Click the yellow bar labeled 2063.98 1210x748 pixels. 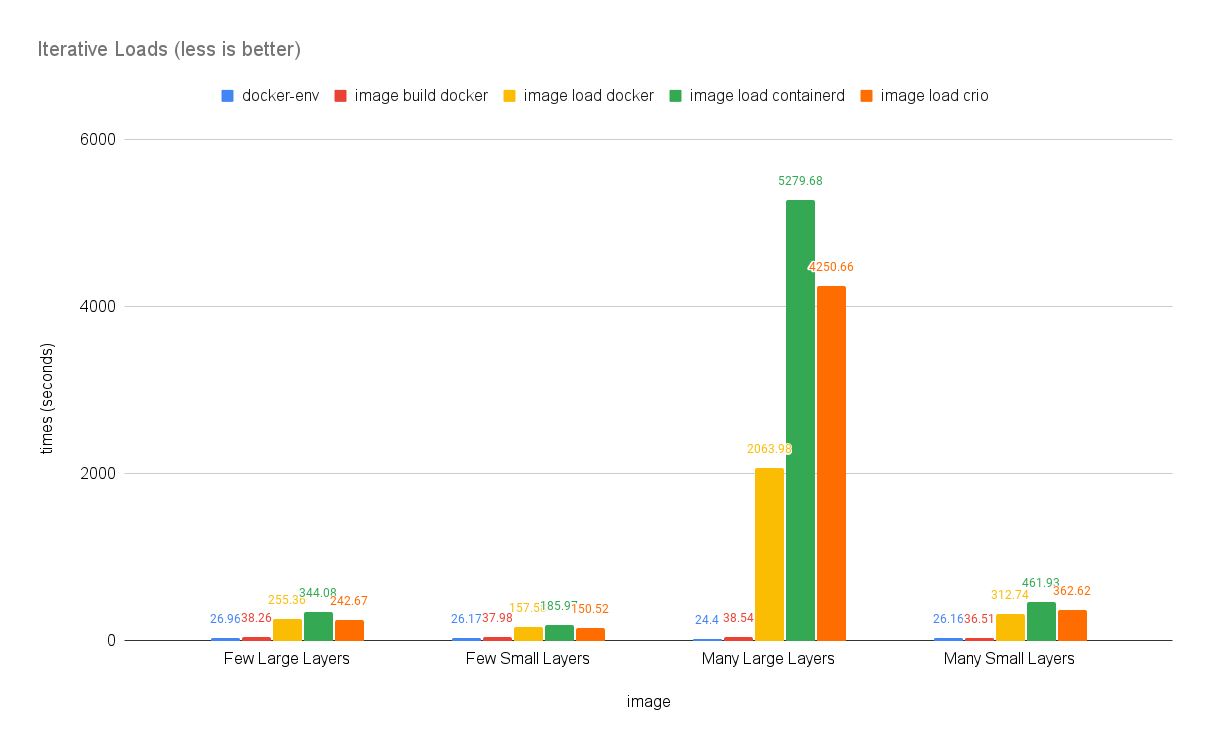click(x=769, y=554)
